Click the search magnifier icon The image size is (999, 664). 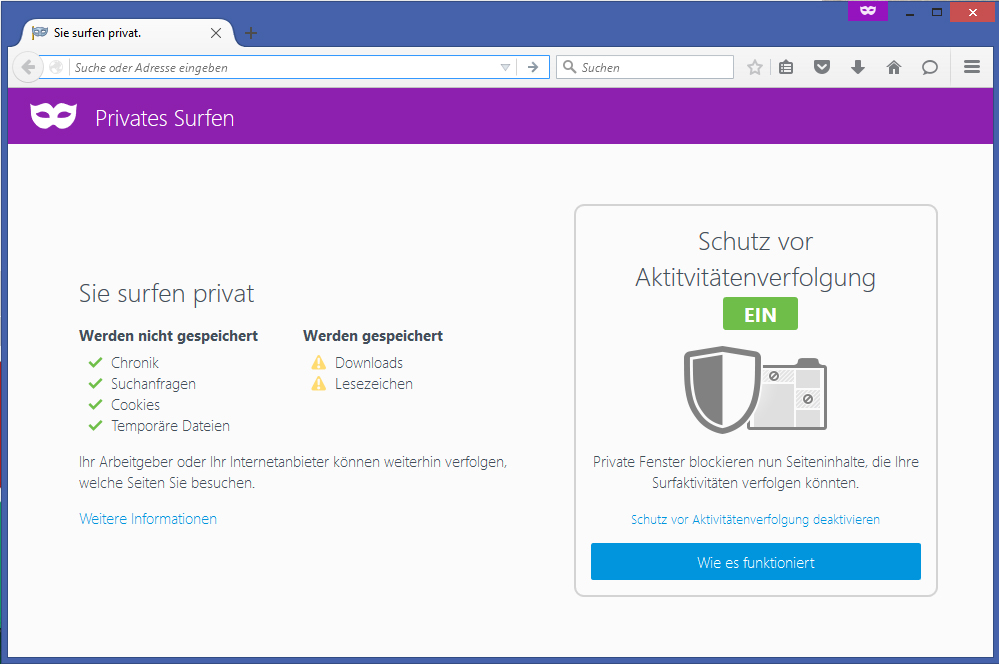570,67
